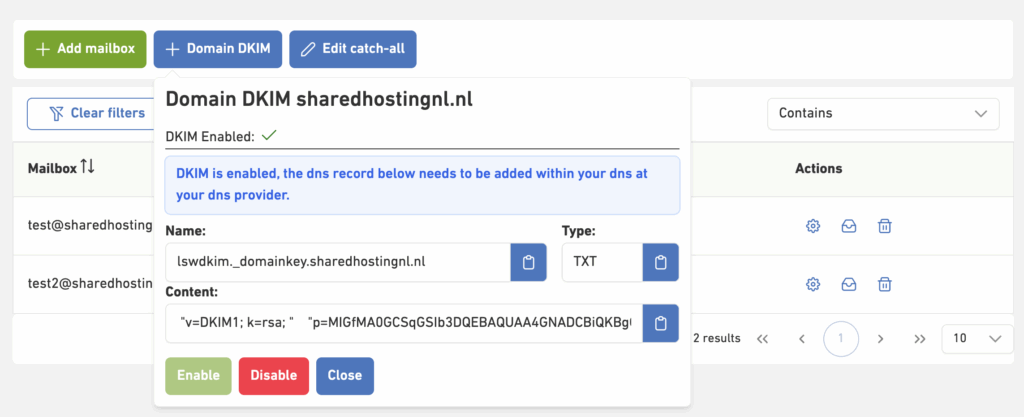
Task: Sort by the Mailbox column arrows
Action: tap(88, 167)
